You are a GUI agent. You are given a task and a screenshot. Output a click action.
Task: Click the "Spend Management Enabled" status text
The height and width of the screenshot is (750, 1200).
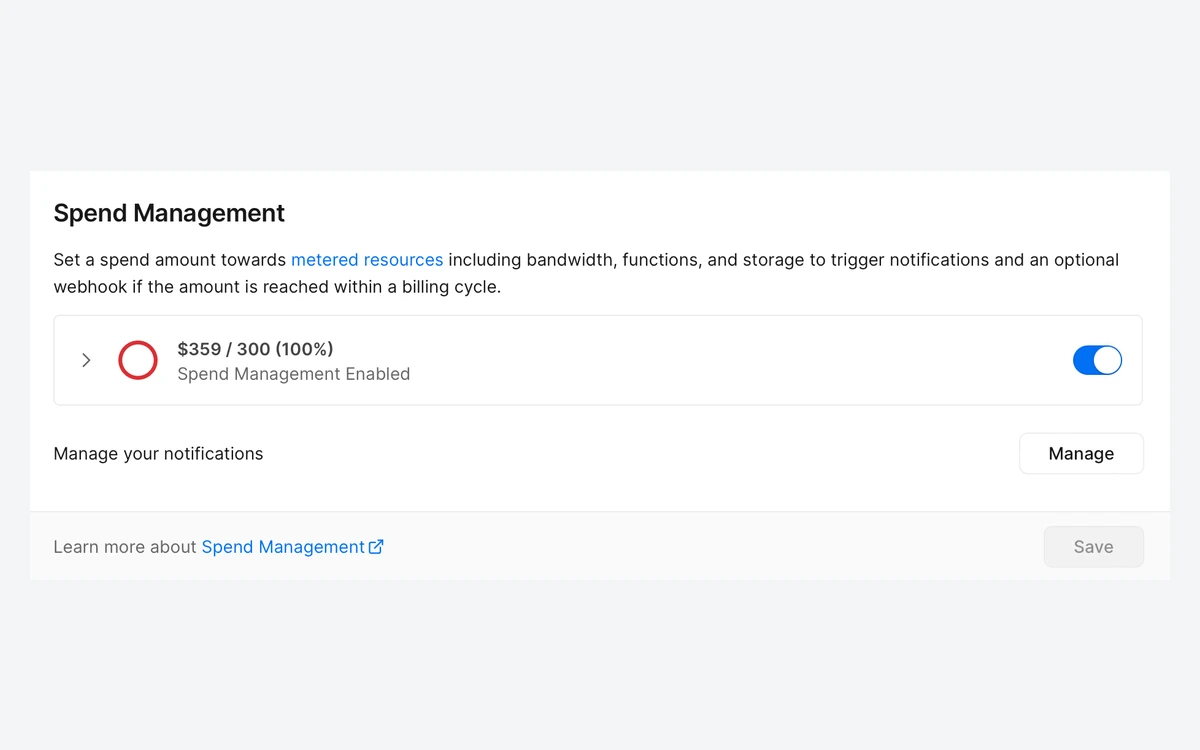[294, 374]
